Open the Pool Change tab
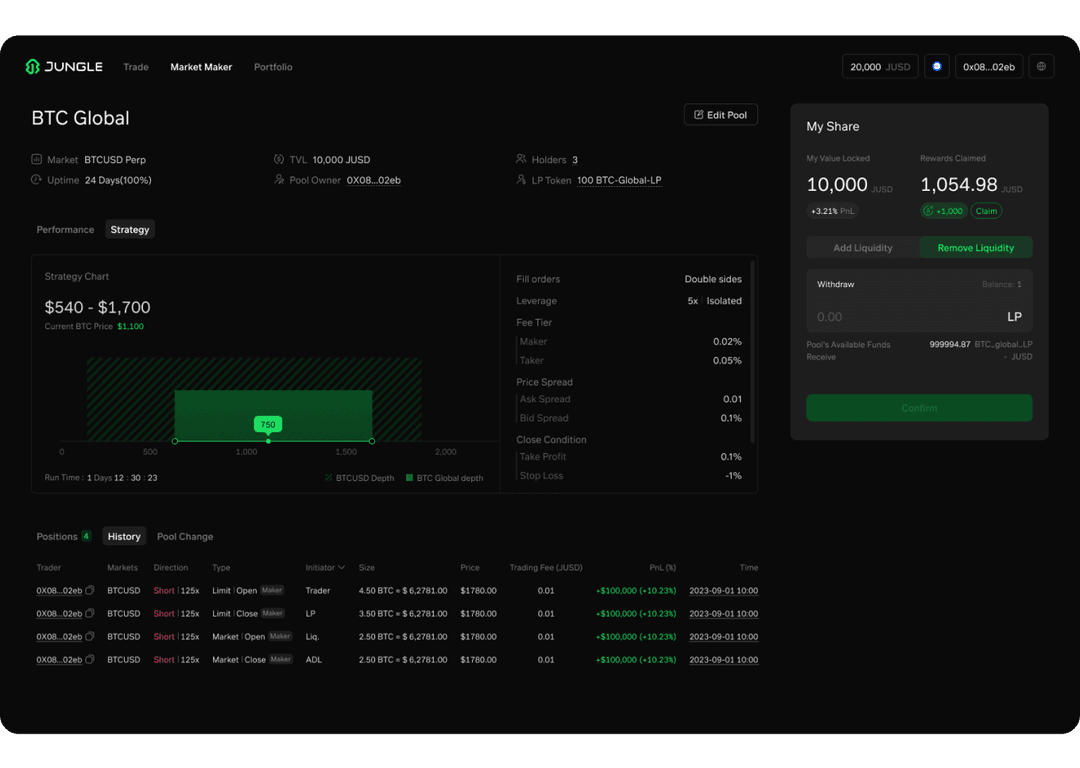Image resolution: width=1080 pixels, height=768 pixels. [x=185, y=537]
